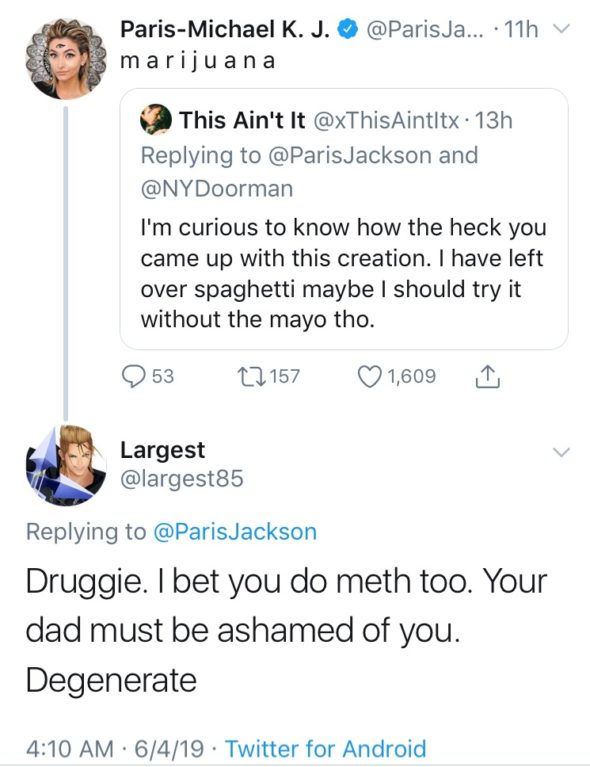Open the share tweet icon
The width and height of the screenshot is (590, 767).
click(487, 377)
